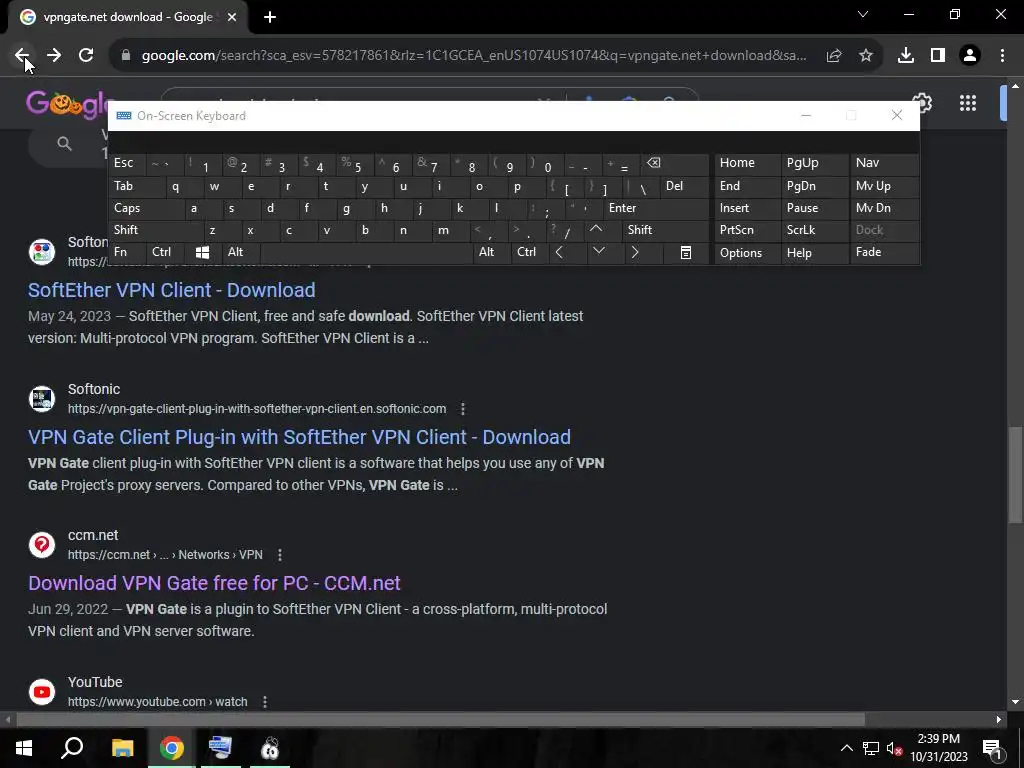Open more options for YouTube result
Image resolution: width=1024 pixels, height=768 pixels.
click(264, 702)
